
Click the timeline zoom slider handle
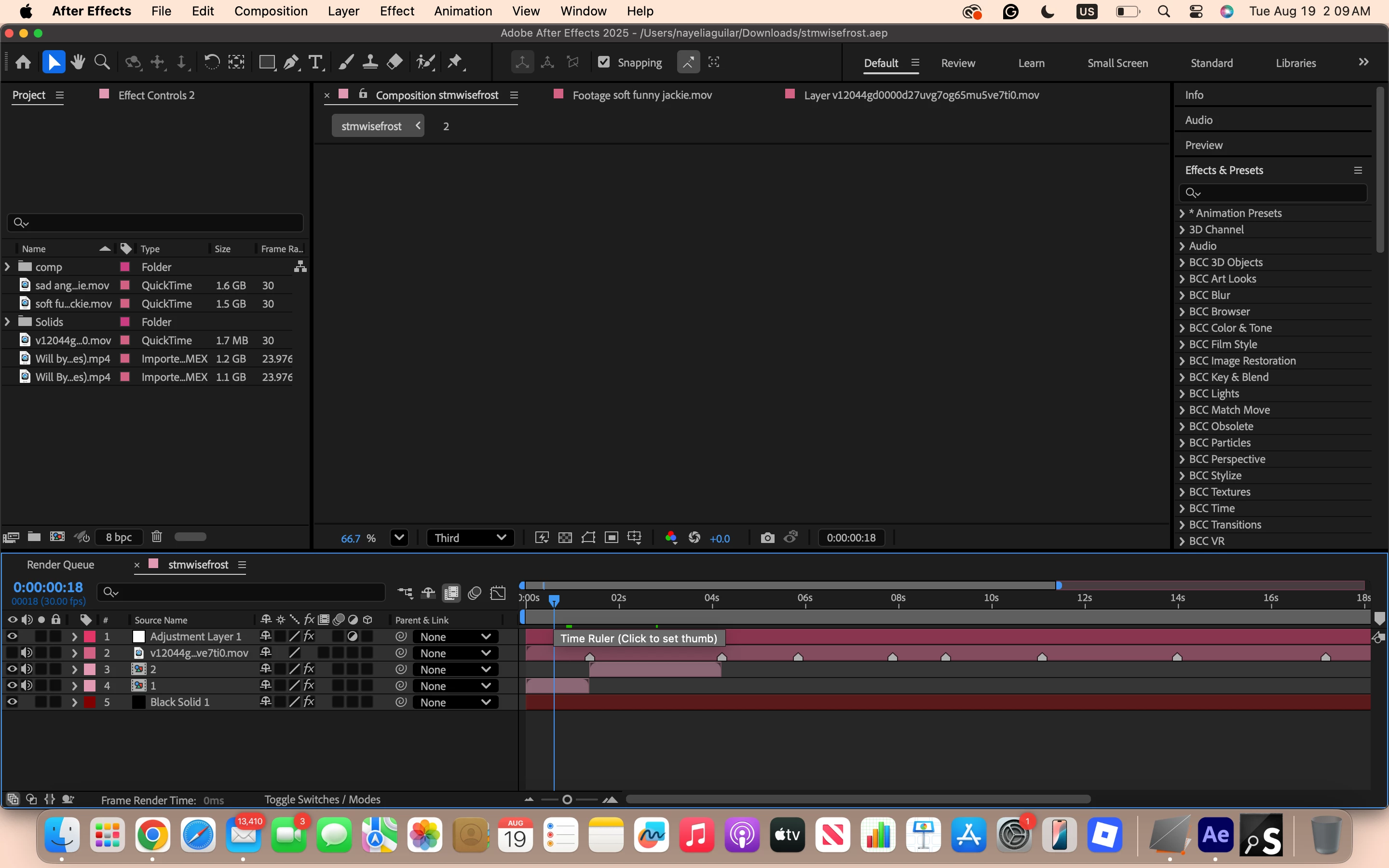tap(567, 800)
